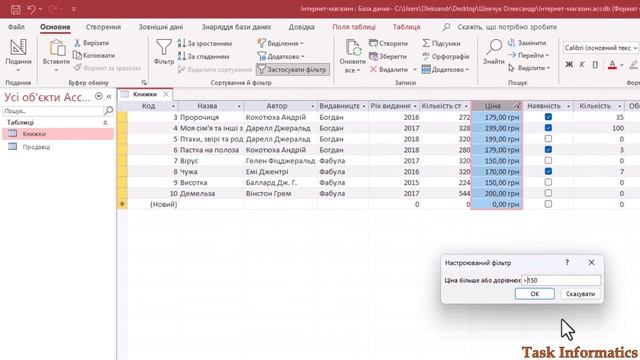Sort descending with За спаданням

point(203,56)
